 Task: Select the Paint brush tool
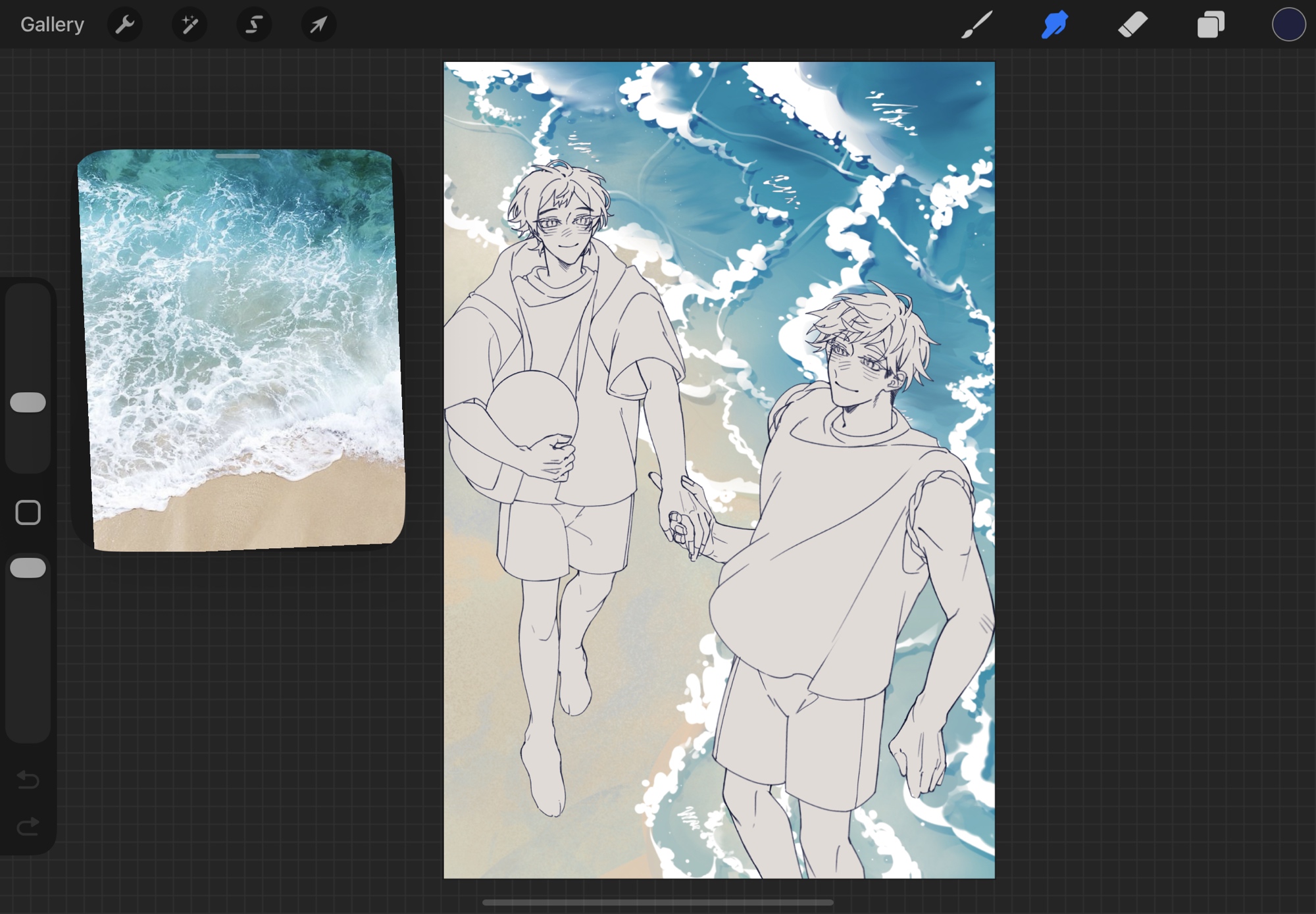pyautogui.click(x=976, y=24)
